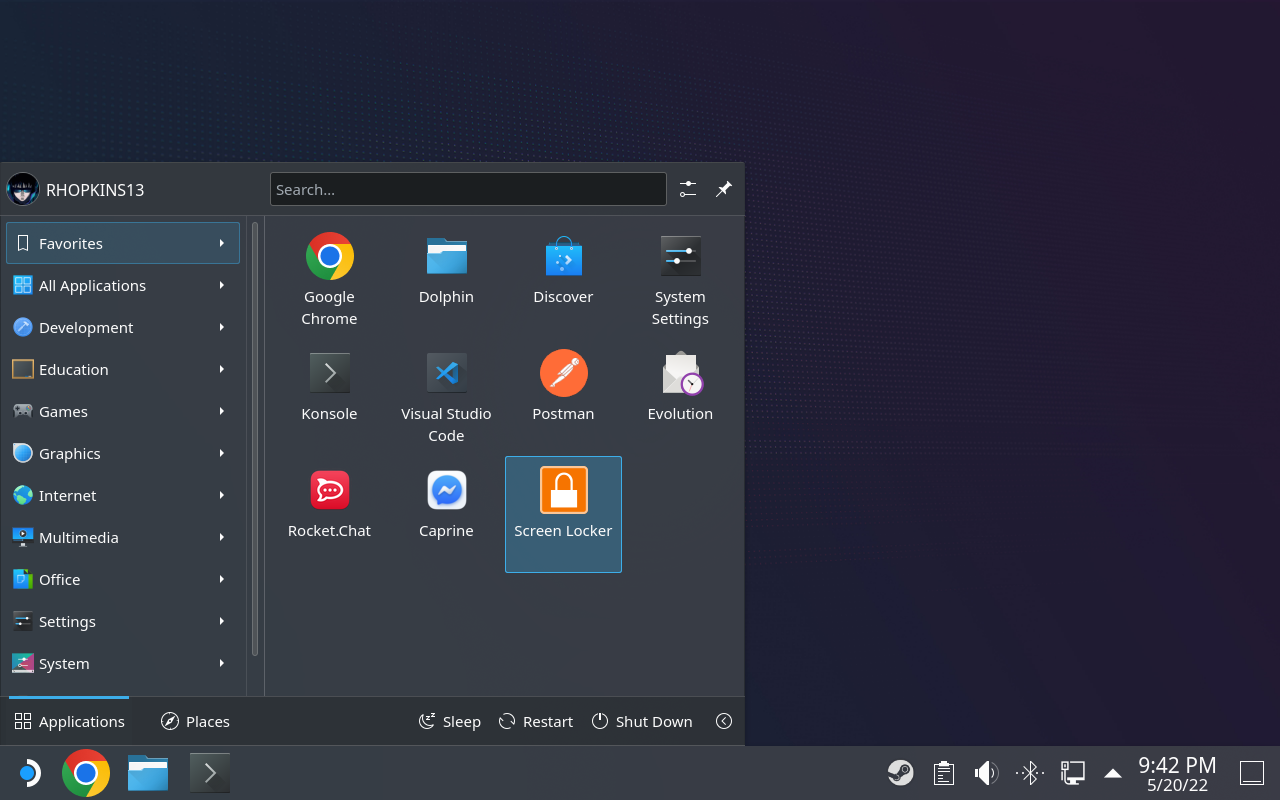Image resolution: width=1280 pixels, height=800 pixels.
Task: Open All Applications category
Action: [x=123, y=285]
